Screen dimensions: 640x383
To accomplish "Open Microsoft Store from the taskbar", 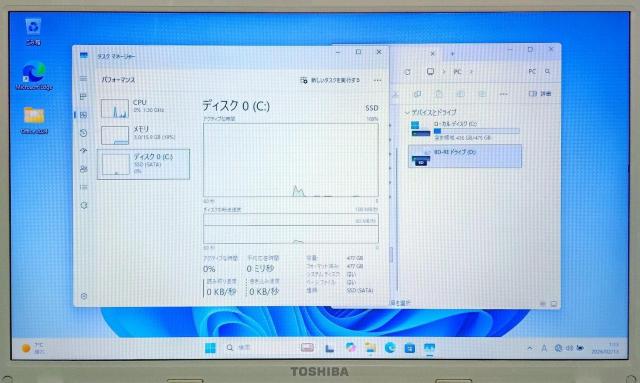I will point(409,348).
